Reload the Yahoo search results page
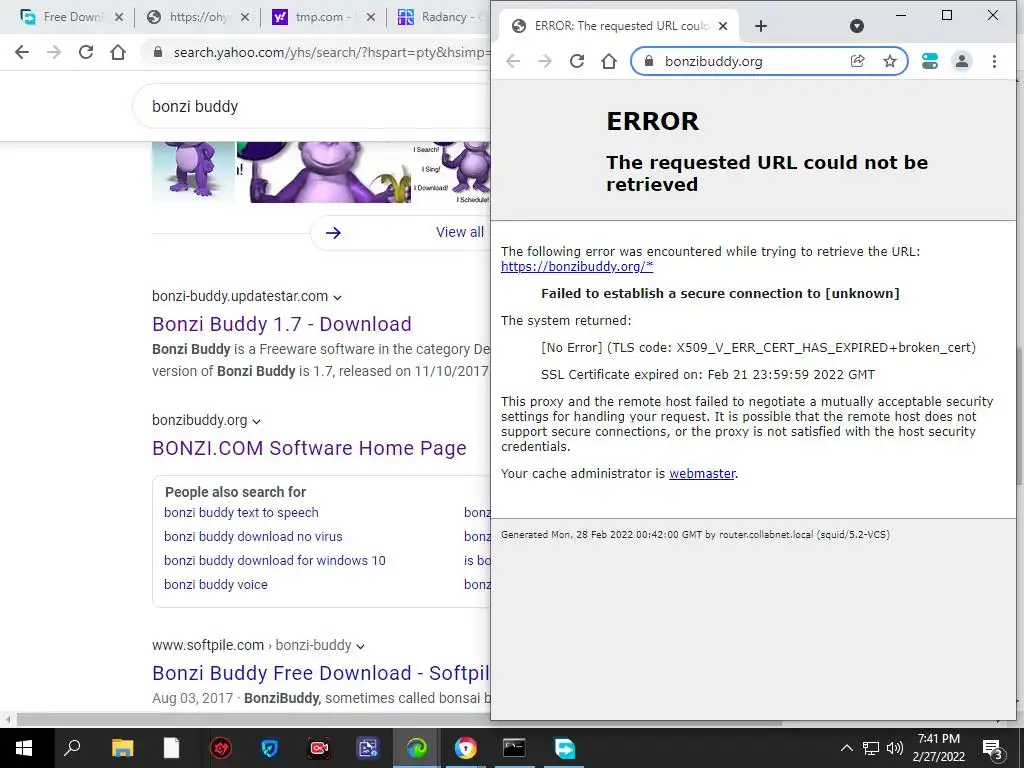1024x768 pixels. coord(86,52)
